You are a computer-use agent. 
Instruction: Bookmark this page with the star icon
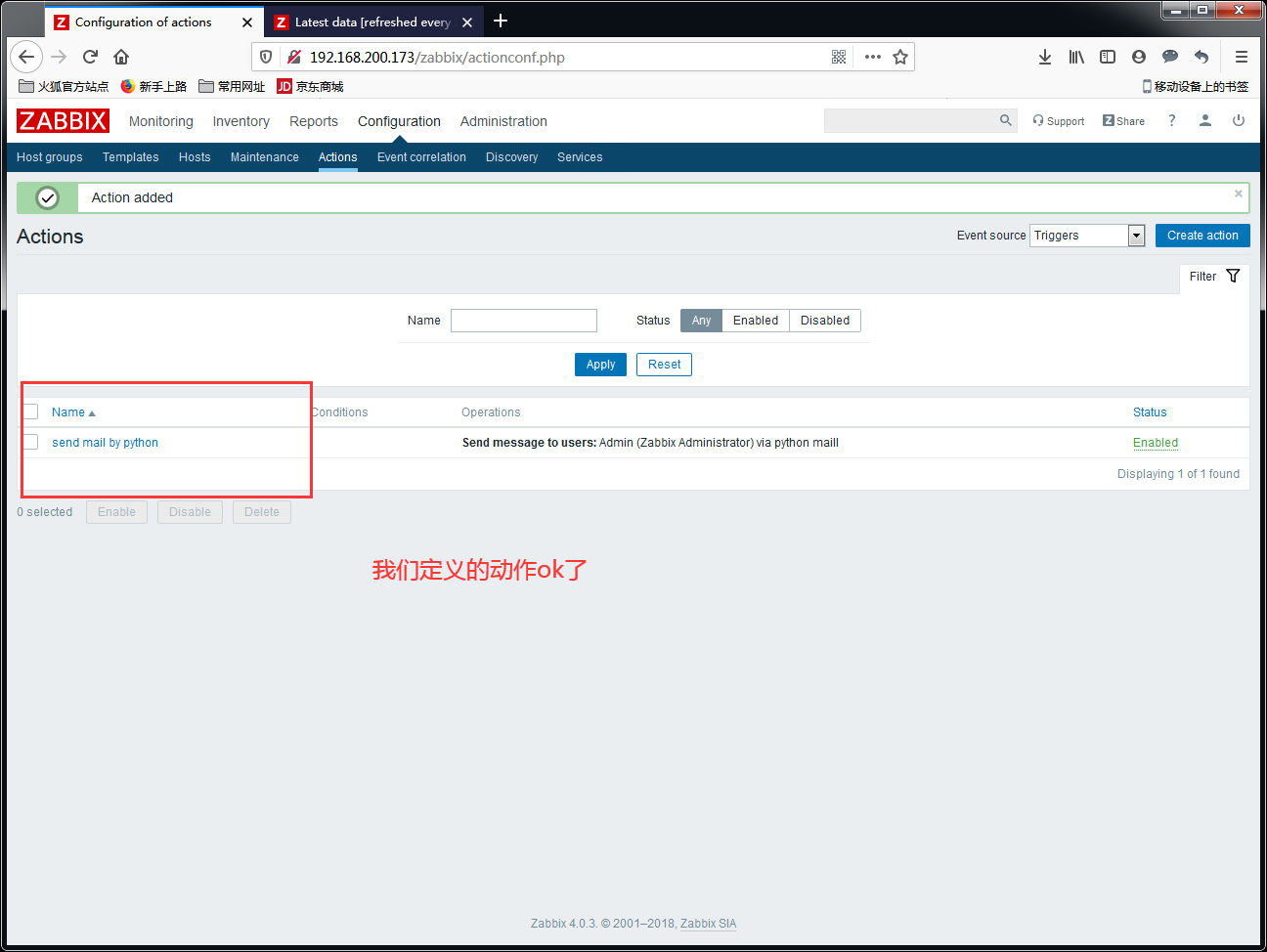[900, 57]
